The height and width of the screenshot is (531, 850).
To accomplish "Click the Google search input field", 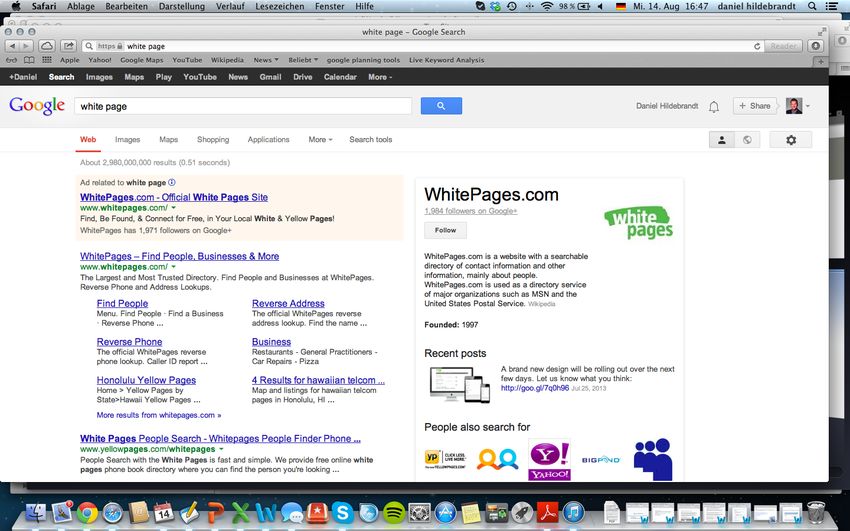I will 243,106.
